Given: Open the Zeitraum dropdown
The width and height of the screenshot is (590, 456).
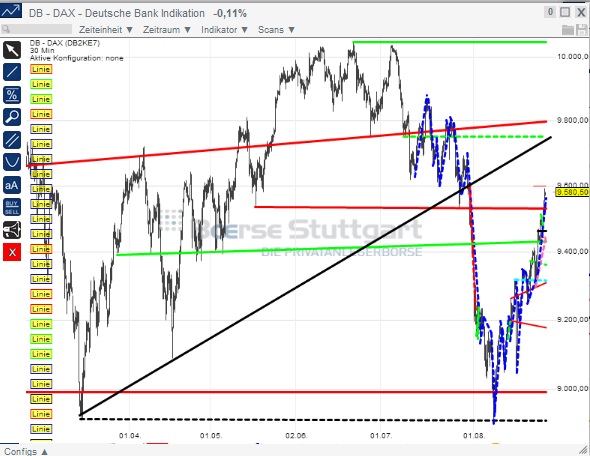Looking at the screenshot, I should pyautogui.click(x=167, y=30).
